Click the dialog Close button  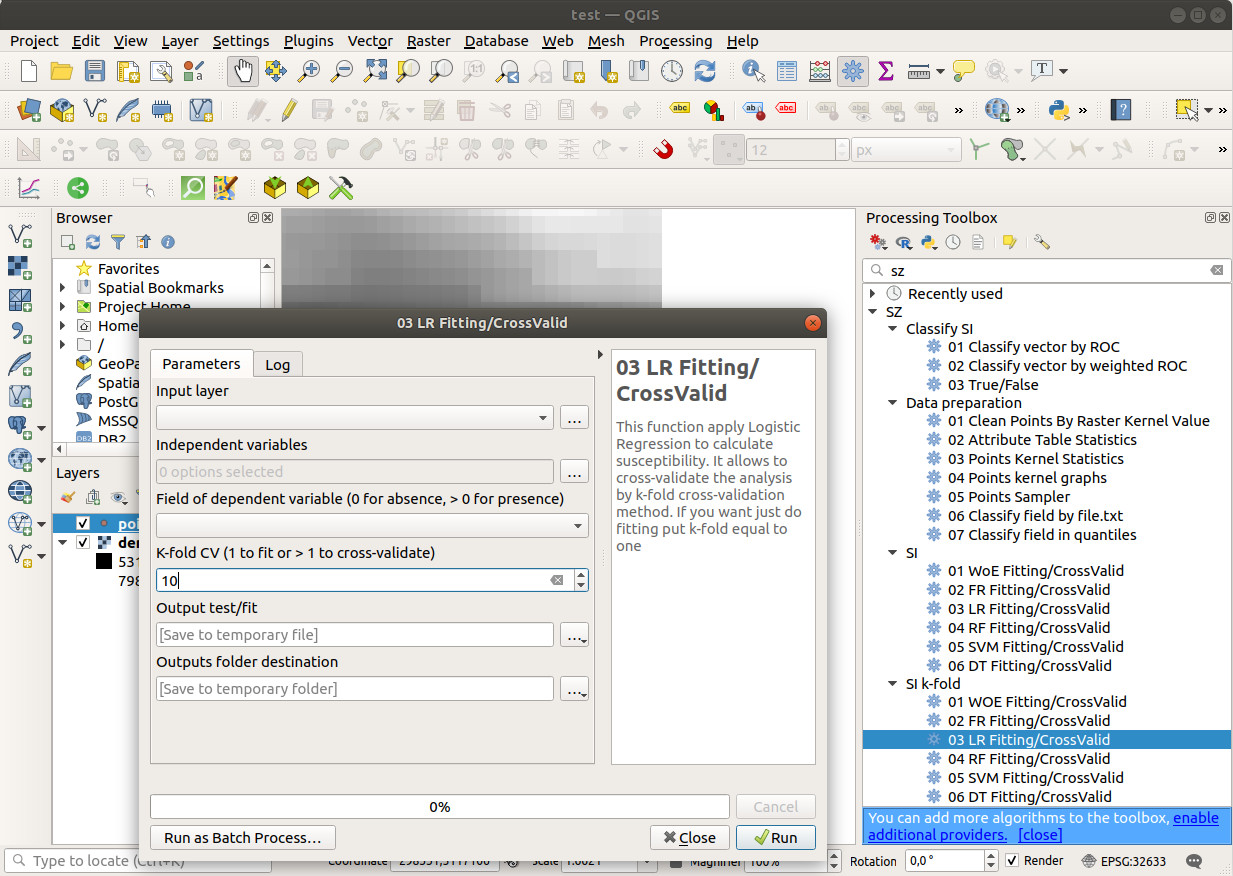[690, 838]
